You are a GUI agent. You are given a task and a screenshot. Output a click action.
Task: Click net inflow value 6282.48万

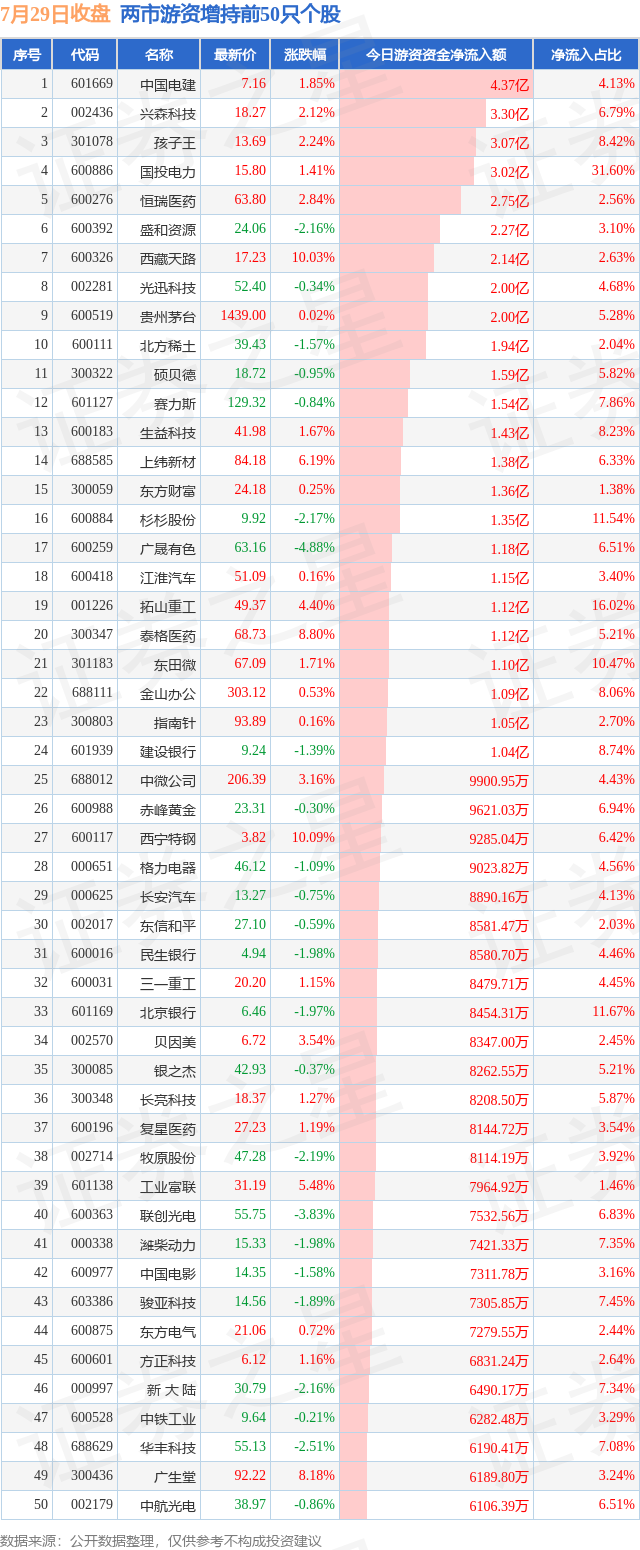498,1419
